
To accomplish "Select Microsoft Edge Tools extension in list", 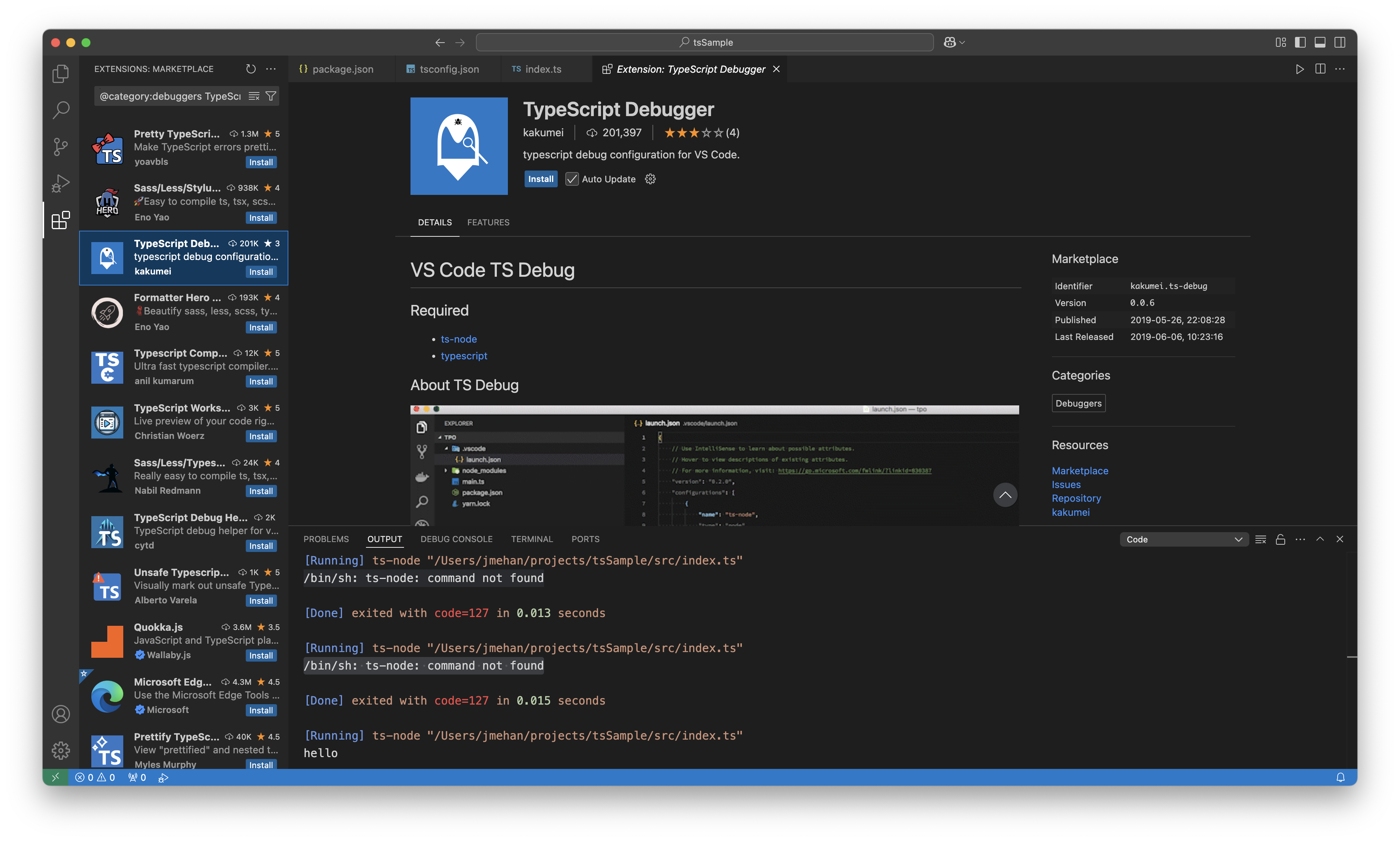I will (x=184, y=696).
